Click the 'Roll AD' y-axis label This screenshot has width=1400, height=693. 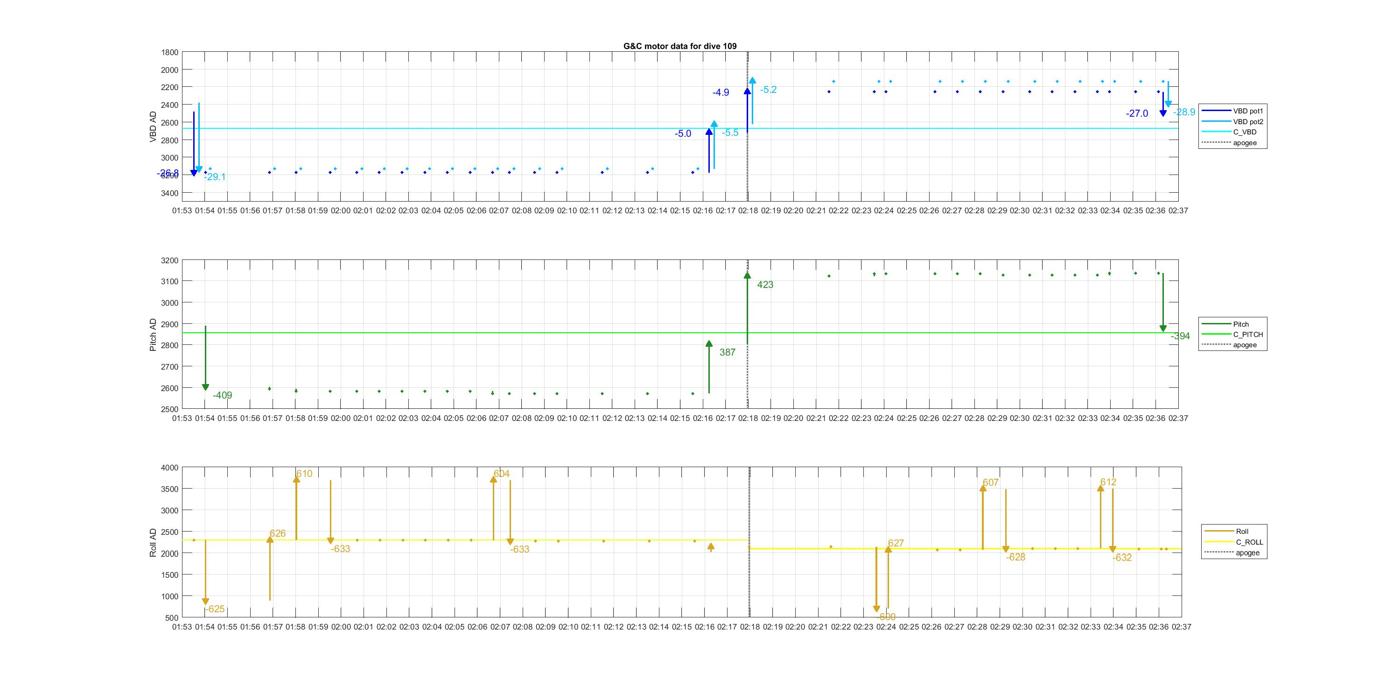pos(153,542)
